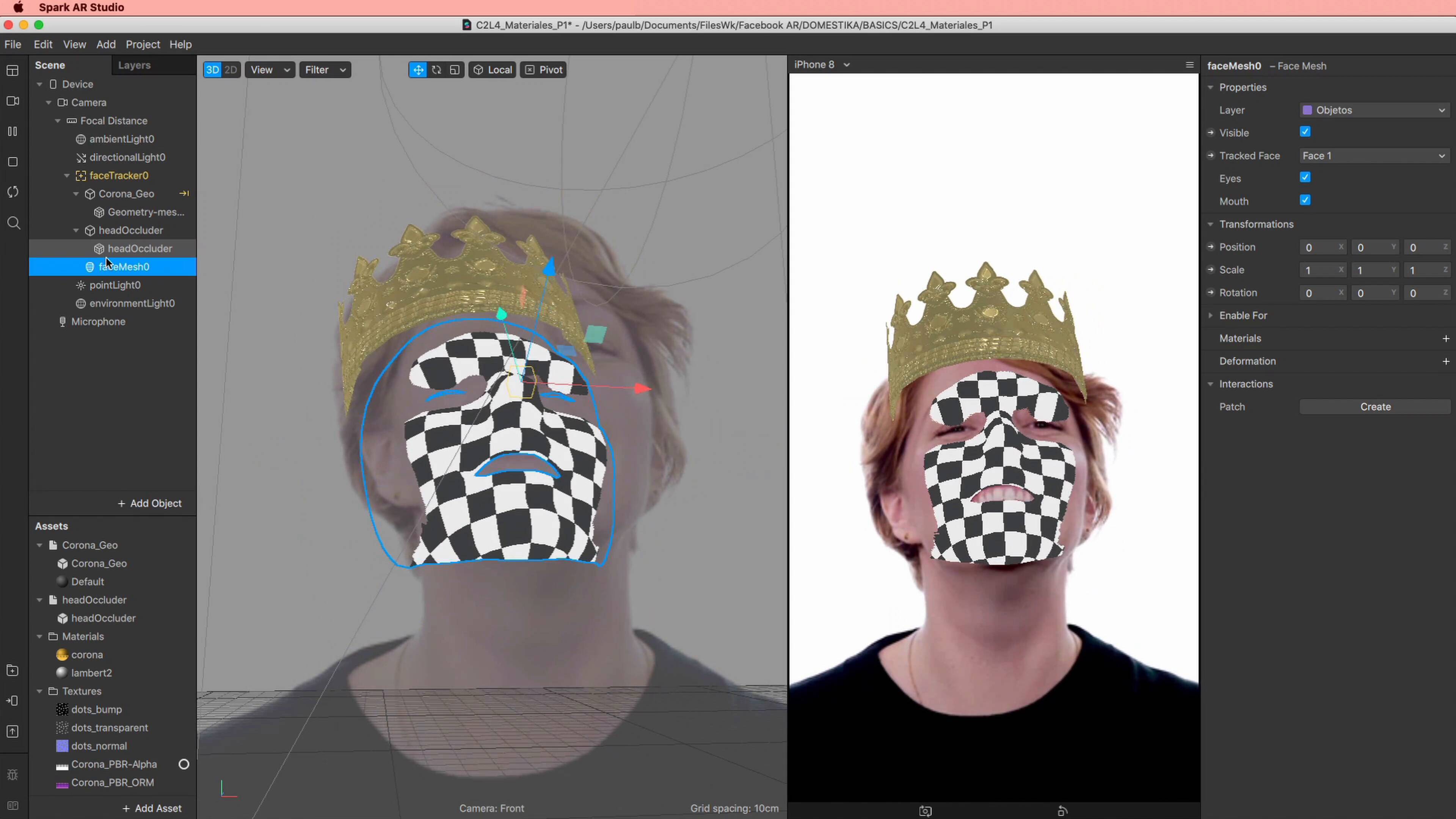Click the Spark AR Studio app menu
This screenshot has height=819, width=1456.
point(82,7)
